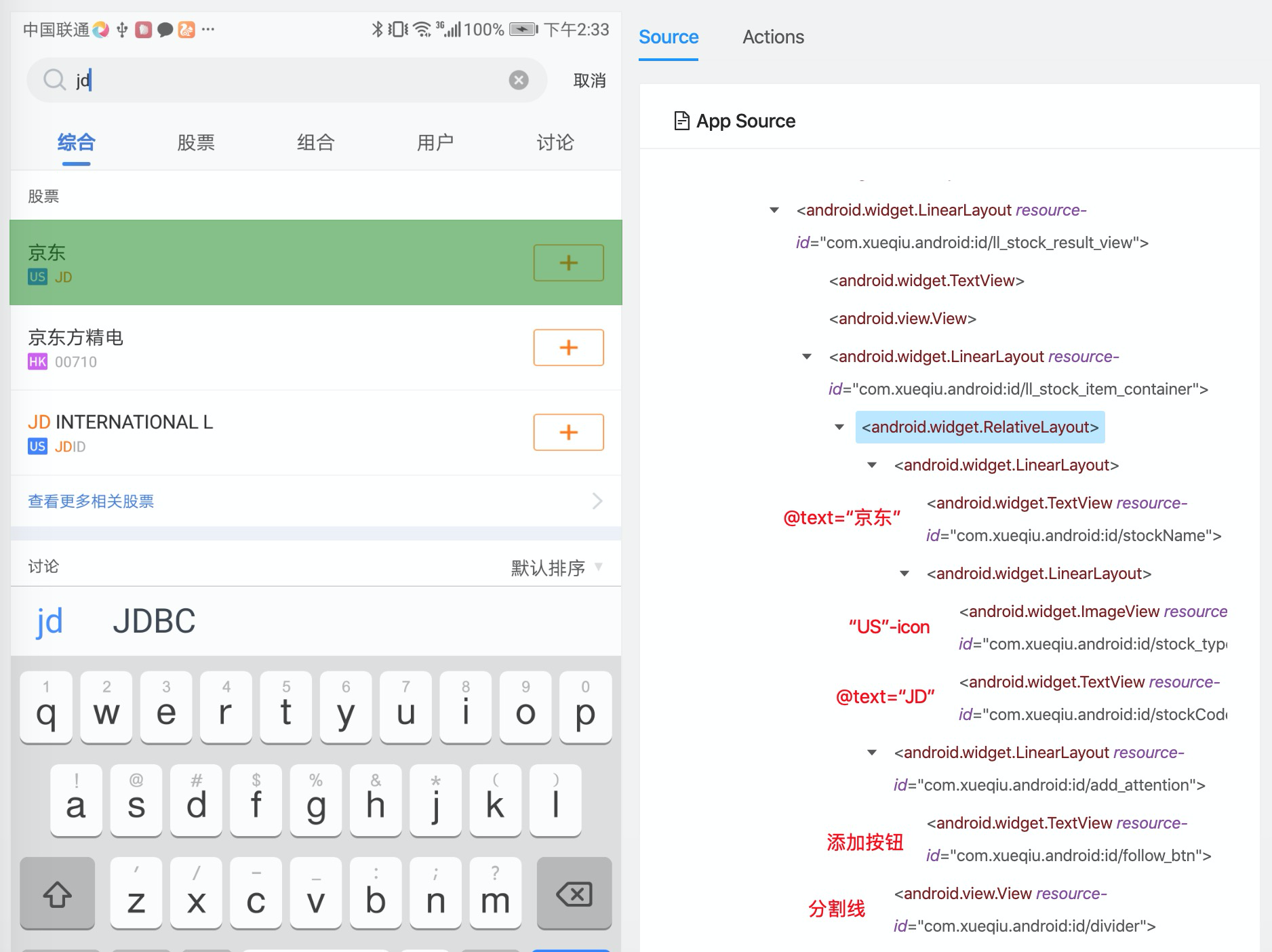Tap the search input field containing jd
Image resolution: width=1272 pixels, height=952 pixels.
(287, 80)
